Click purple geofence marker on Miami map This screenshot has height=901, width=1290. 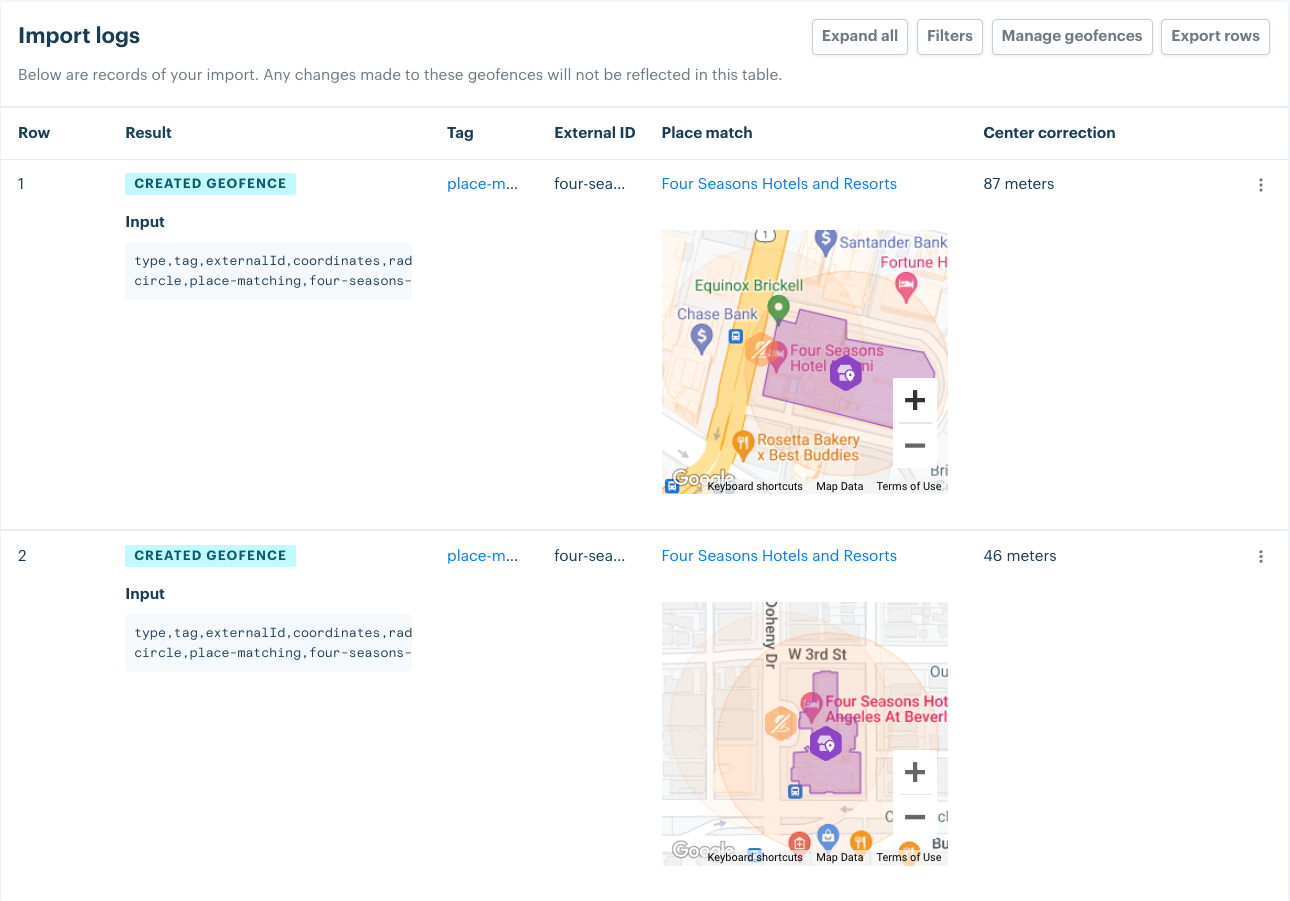coord(846,373)
